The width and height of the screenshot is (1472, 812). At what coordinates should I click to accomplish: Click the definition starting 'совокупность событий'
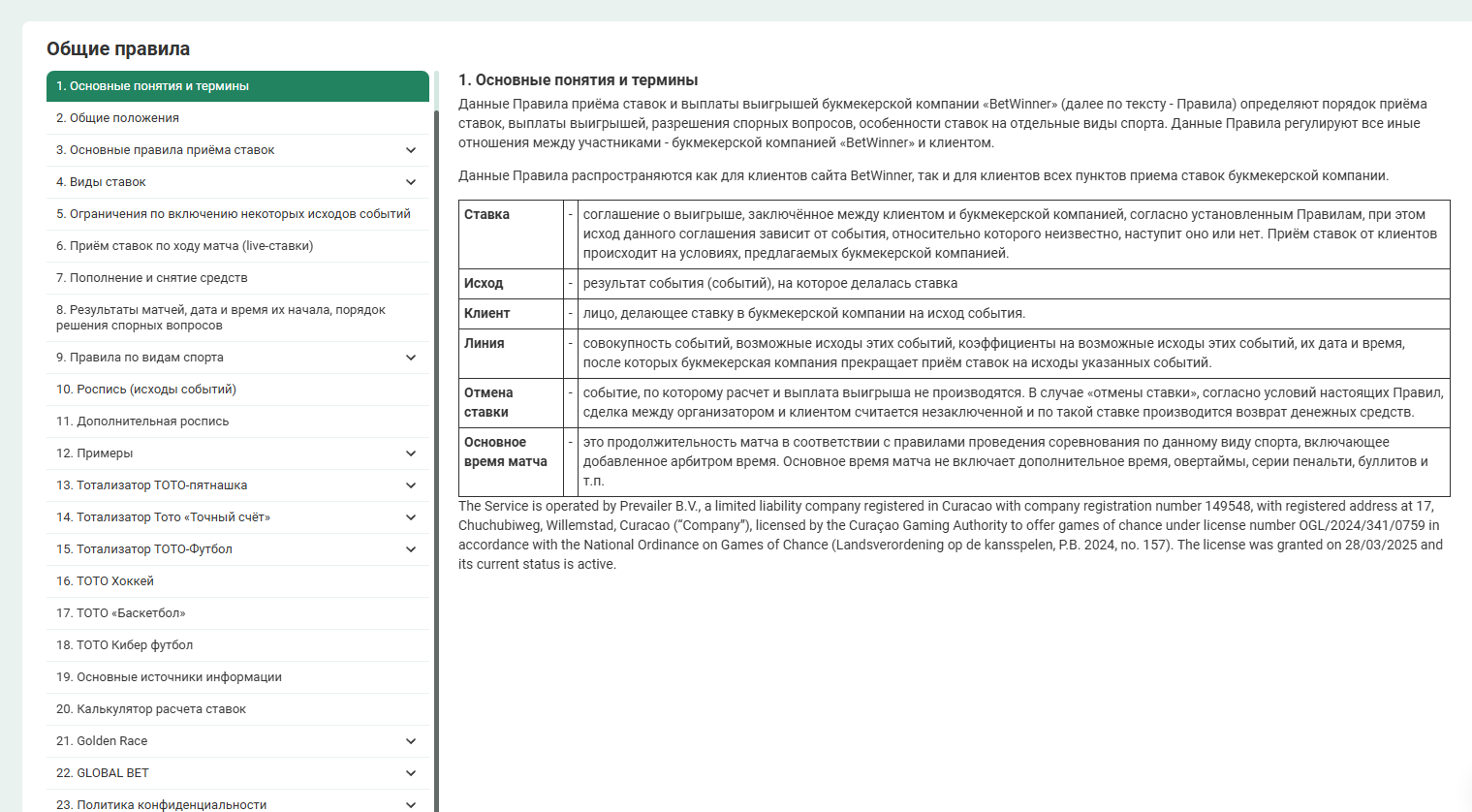(1014, 354)
